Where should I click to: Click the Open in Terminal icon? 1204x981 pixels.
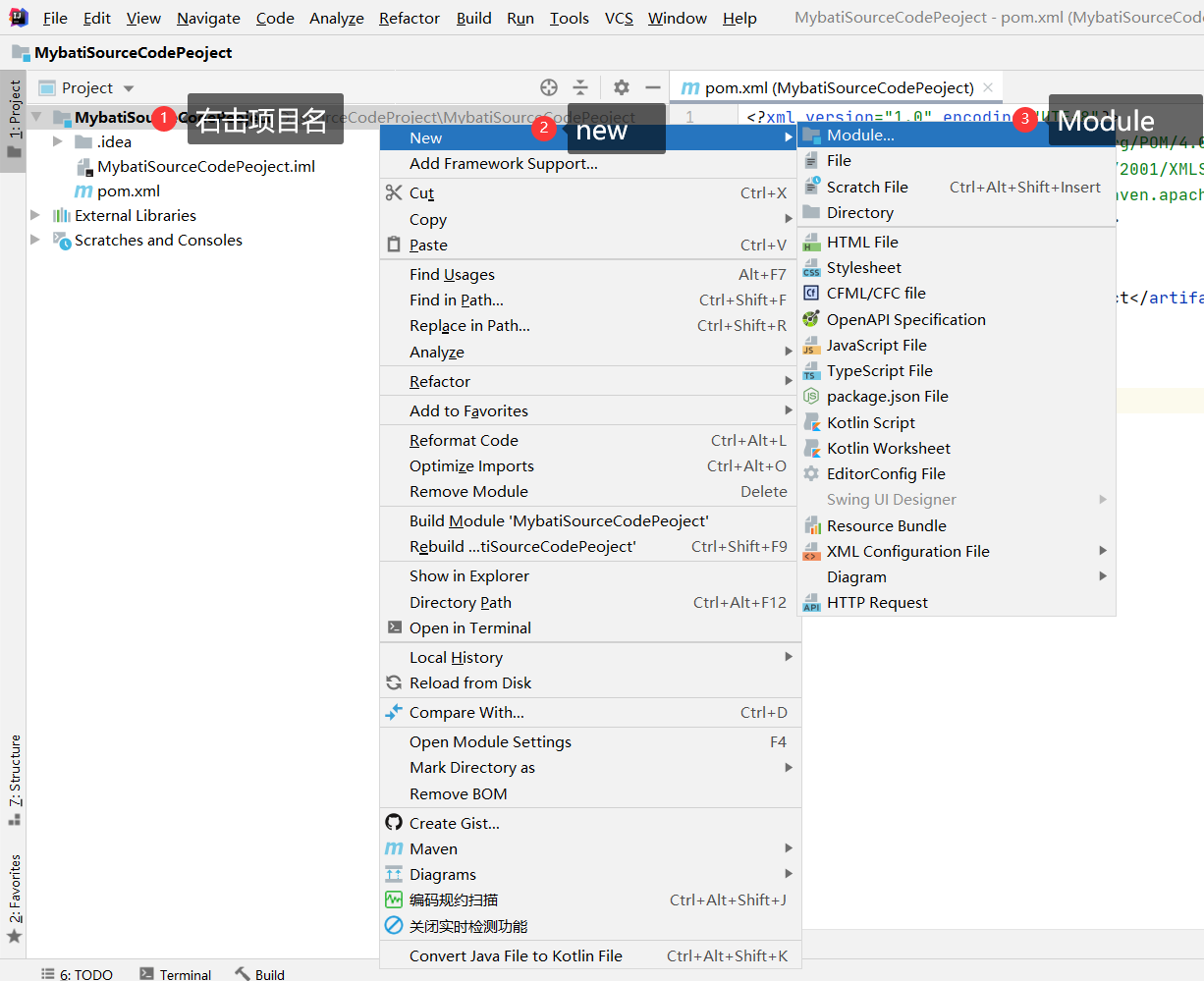394,627
